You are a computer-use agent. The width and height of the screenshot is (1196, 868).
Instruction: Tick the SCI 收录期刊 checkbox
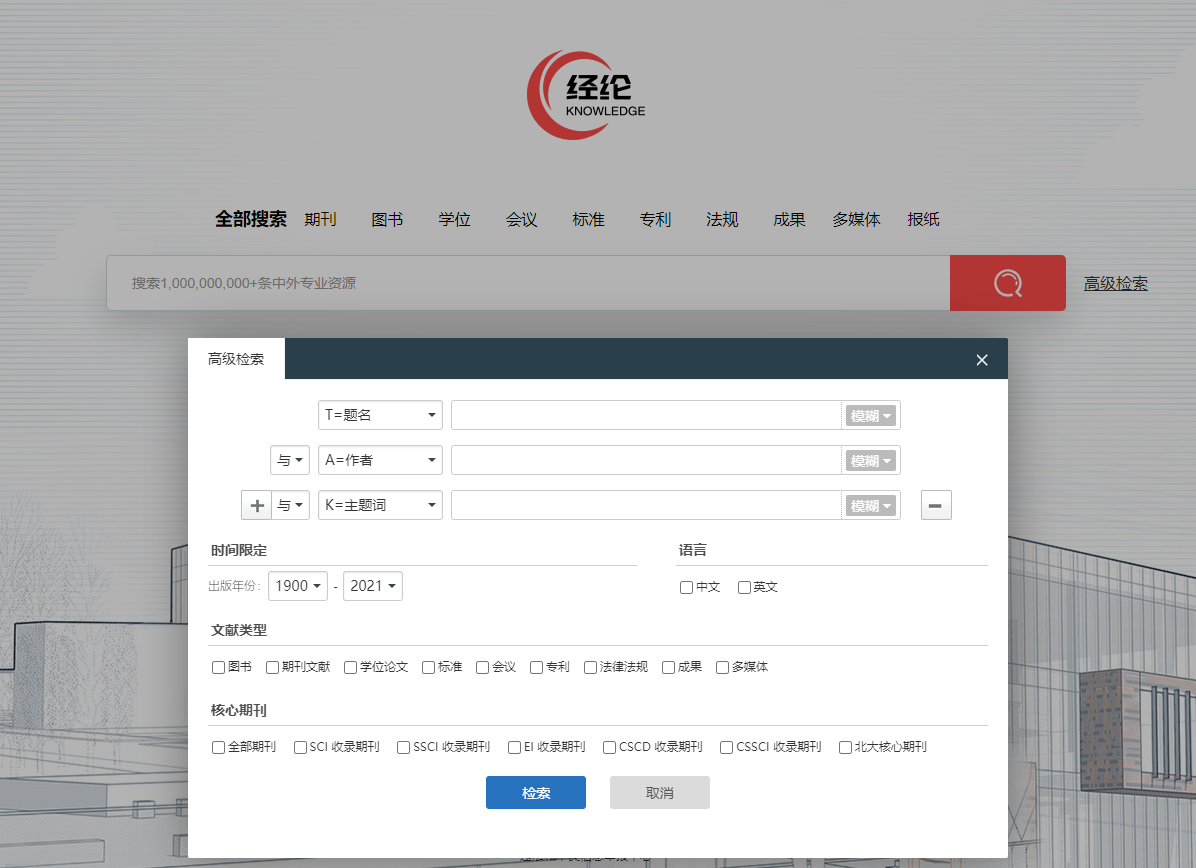click(x=300, y=747)
